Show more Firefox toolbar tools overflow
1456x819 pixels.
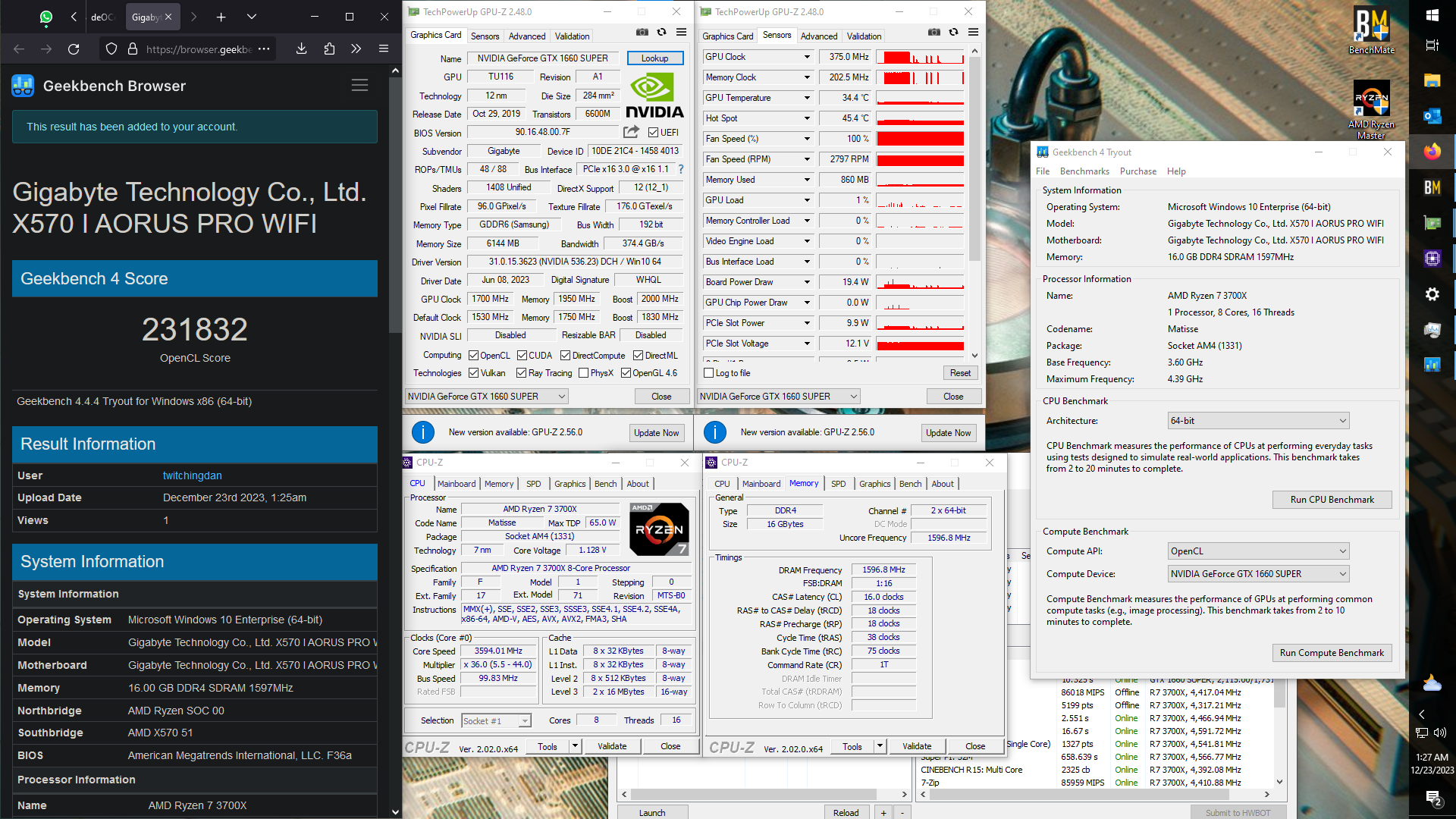click(x=356, y=49)
